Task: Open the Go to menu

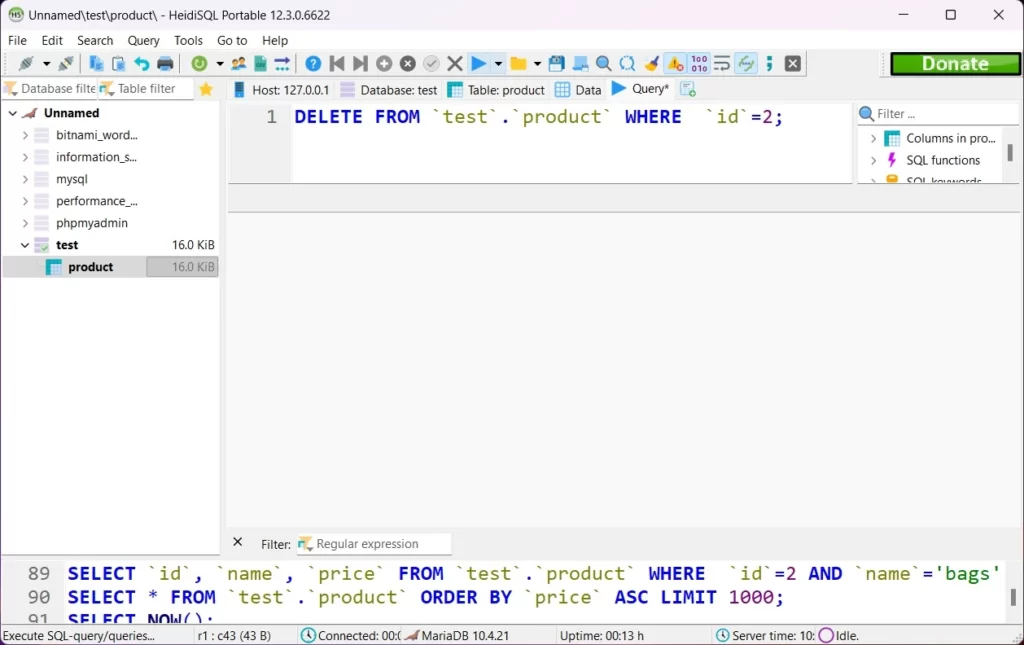Action: 232,40
